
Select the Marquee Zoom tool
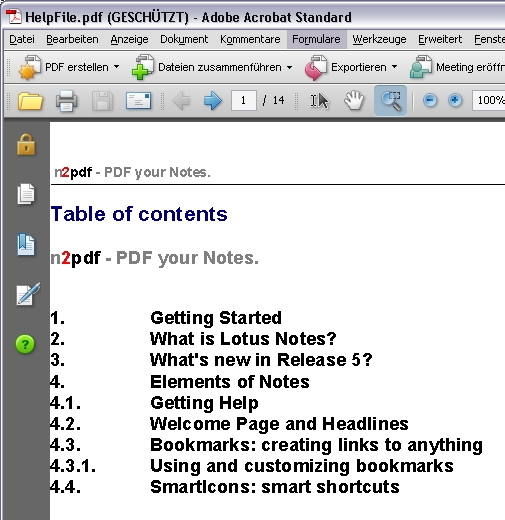click(x=390, y=100)
